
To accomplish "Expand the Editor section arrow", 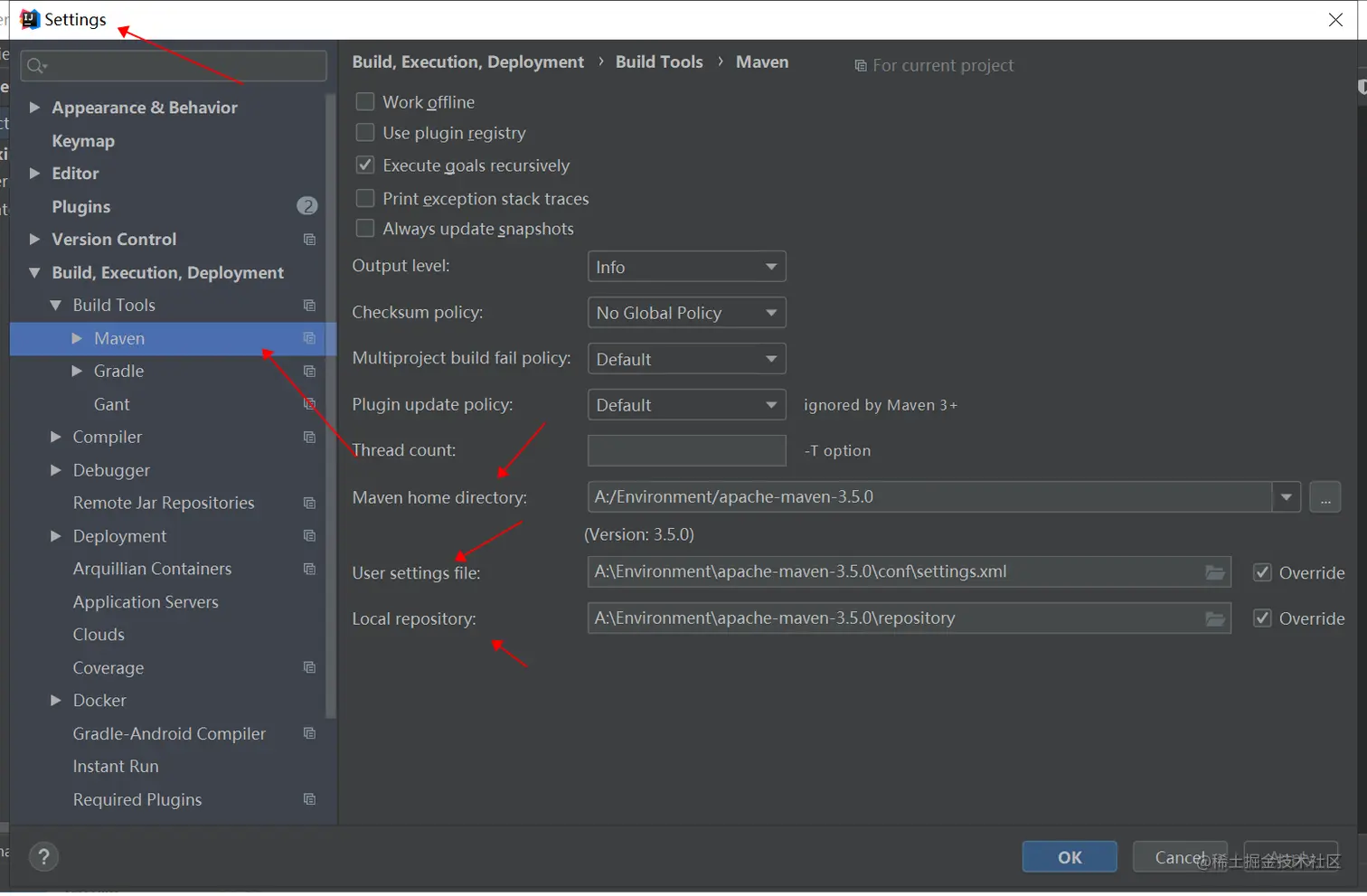I will pyautogui.click(x=34, y=174).
